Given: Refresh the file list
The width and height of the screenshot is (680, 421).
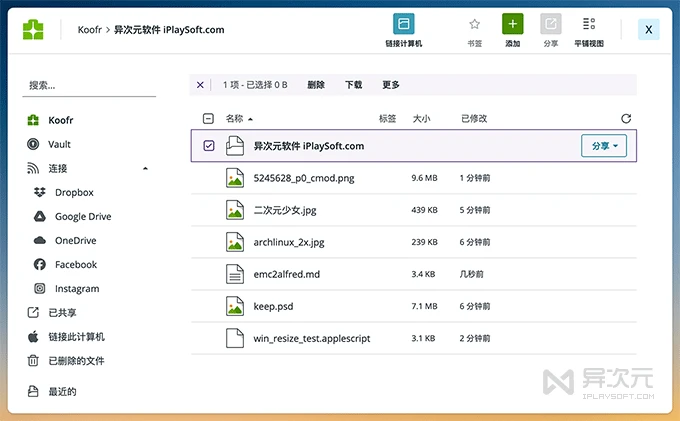Looking at the screenshot, I should point(626,118).
